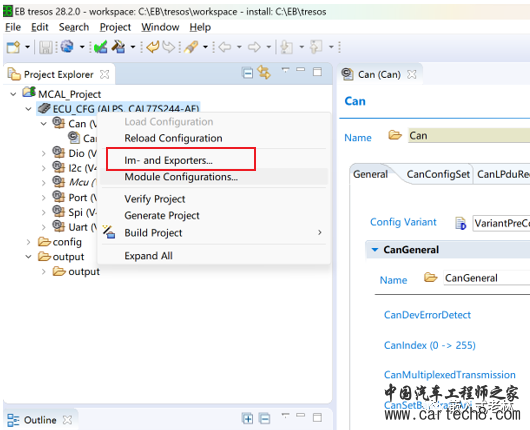Open dropdown arrow beside globe icon
Screen dimensions: 530x430
(x=82, y=47)
